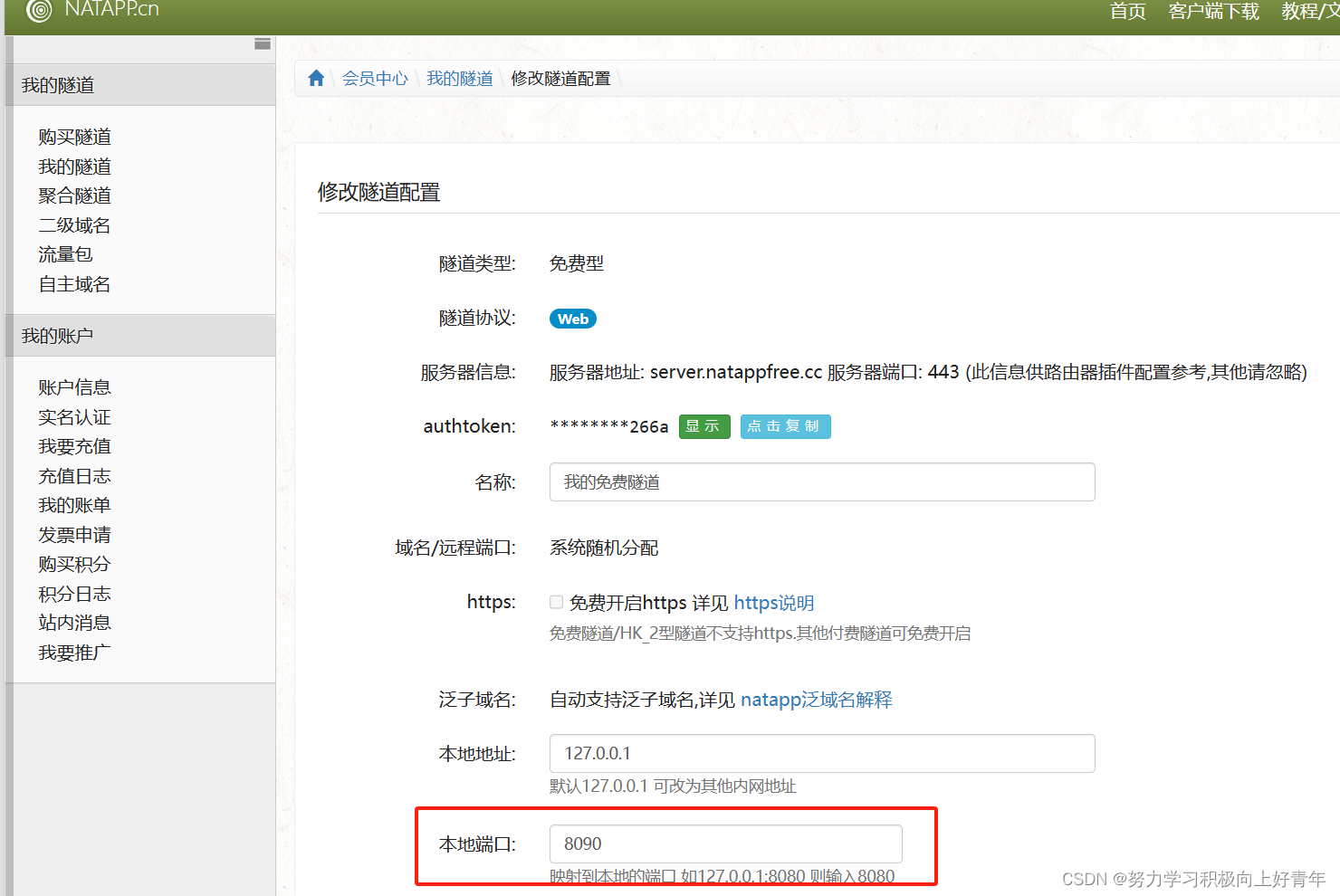Screen dimensions: 1340x896
Task: Open 首页 in top navigation
Action: [1128, 11]
